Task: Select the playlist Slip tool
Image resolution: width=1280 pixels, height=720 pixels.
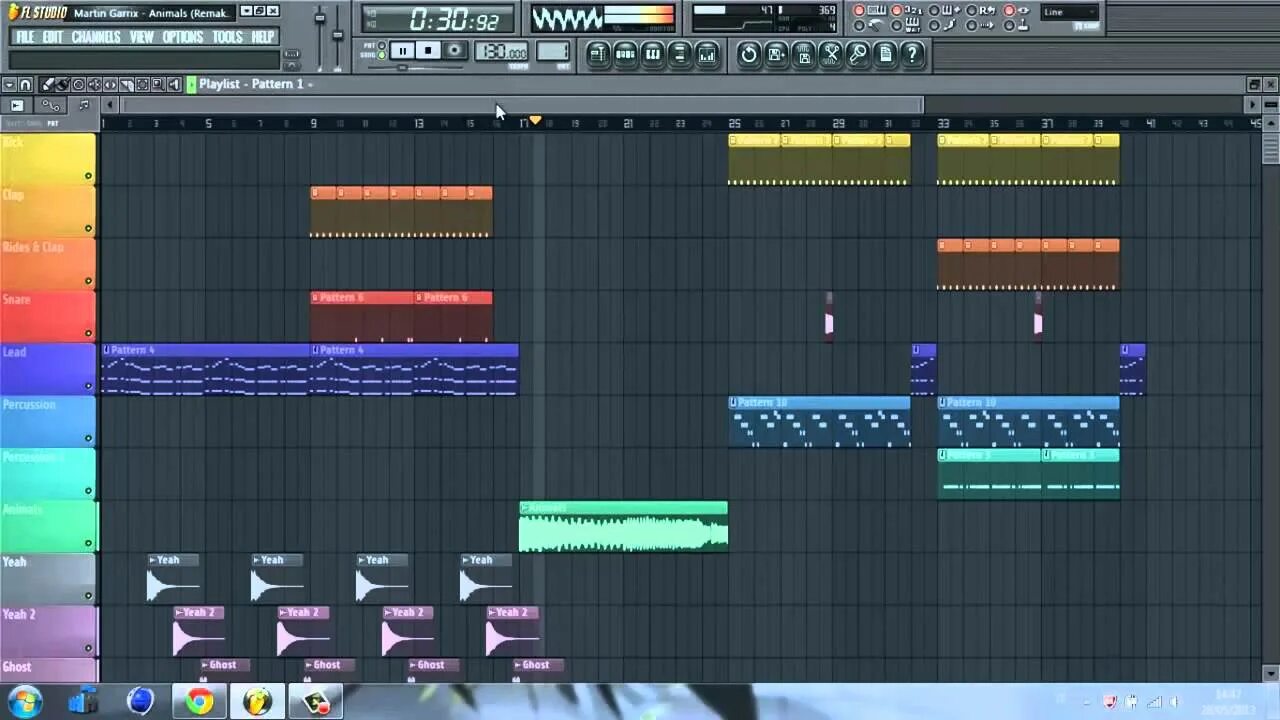Action: [x=110, y=85]
